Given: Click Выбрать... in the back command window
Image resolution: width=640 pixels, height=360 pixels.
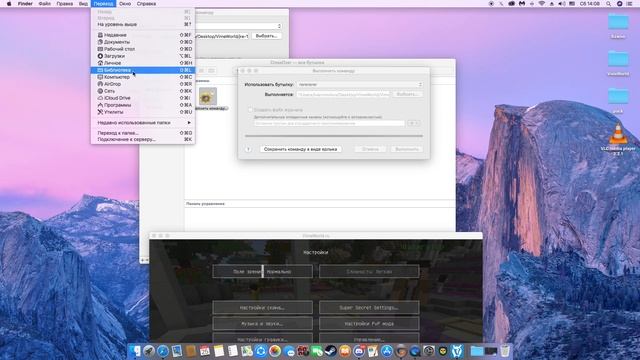Looking at the screenshot, I should (267, 36).
